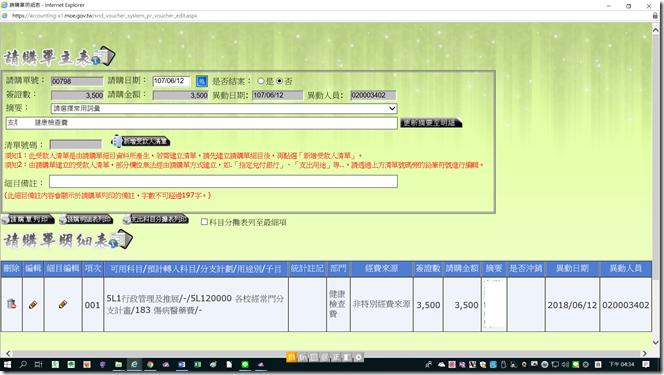Viewport: 664px width, 375px height.
Task: Open Windows Start menu
Action: (7, 364)
